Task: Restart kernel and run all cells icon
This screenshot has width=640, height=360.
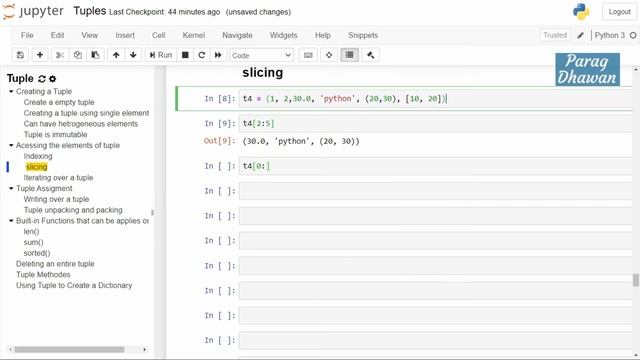Action: 218,55
